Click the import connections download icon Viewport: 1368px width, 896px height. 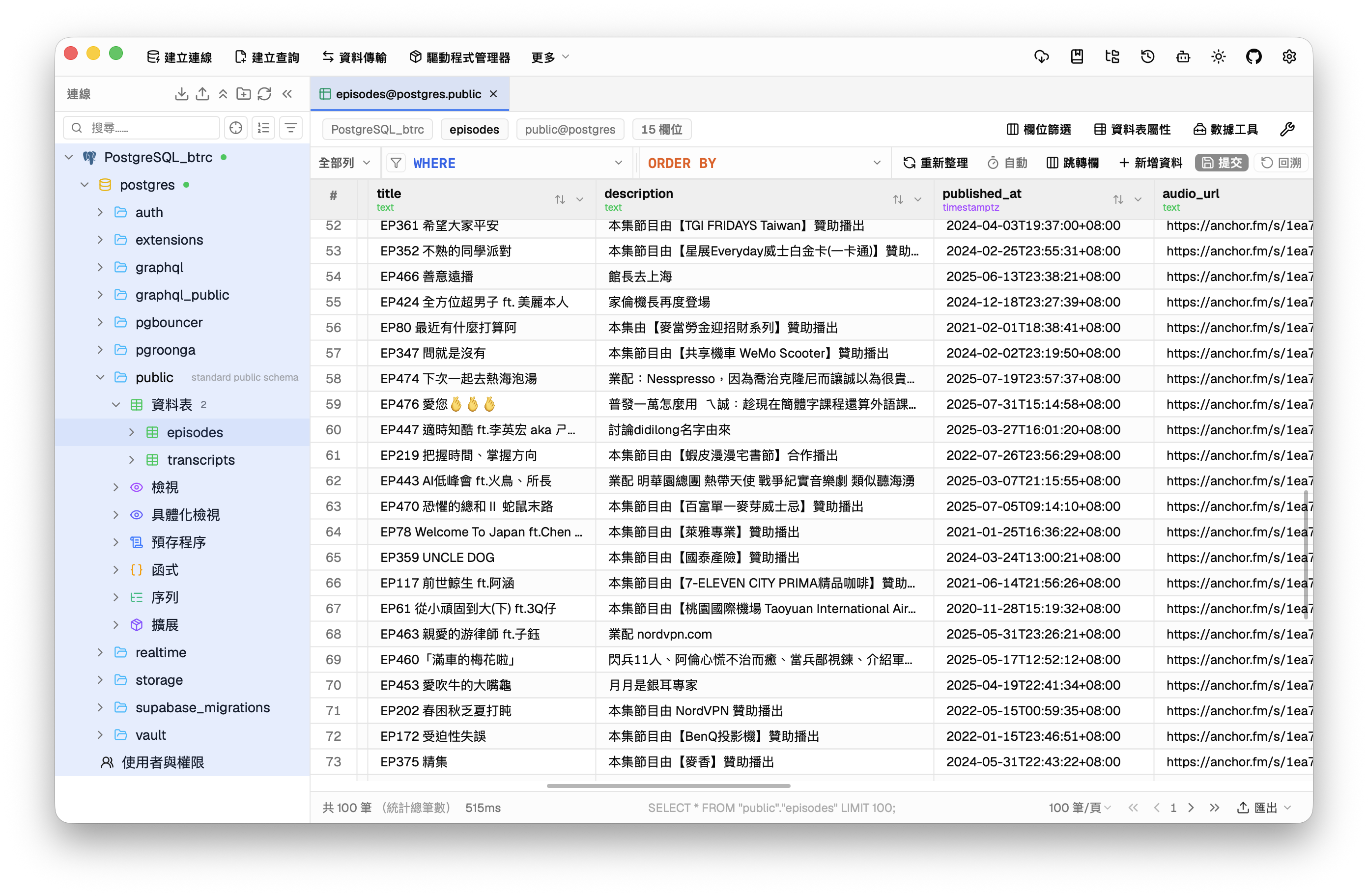pyautogui.click(x=182, y=94)
